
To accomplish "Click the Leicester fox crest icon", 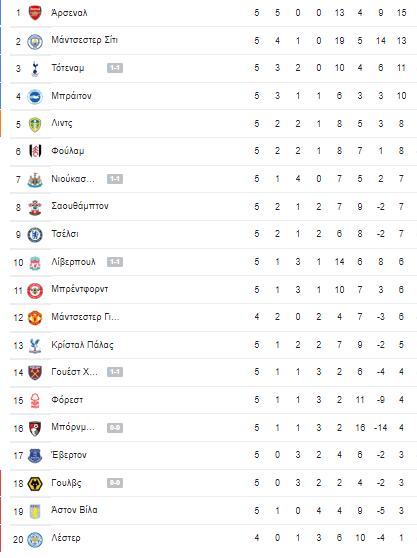I will tap(35, 539).
